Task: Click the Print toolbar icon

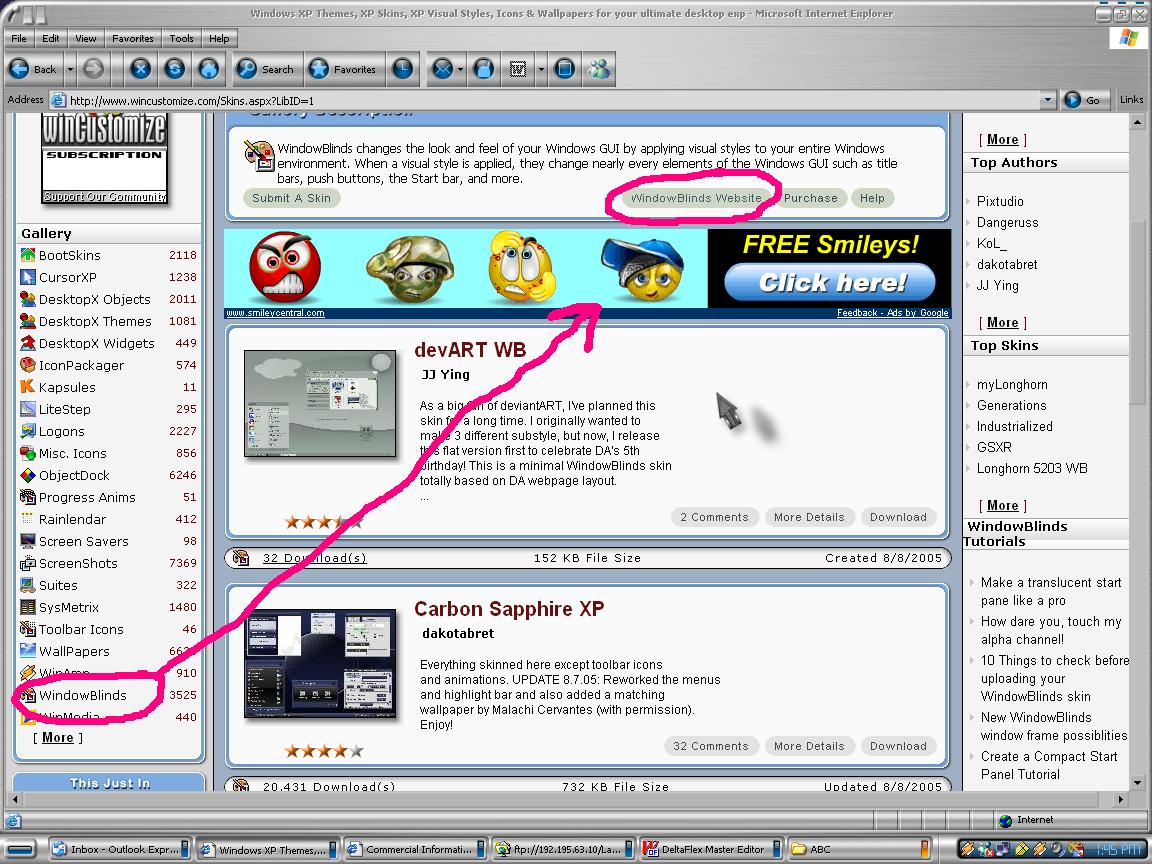Action: tap(484, 69)
